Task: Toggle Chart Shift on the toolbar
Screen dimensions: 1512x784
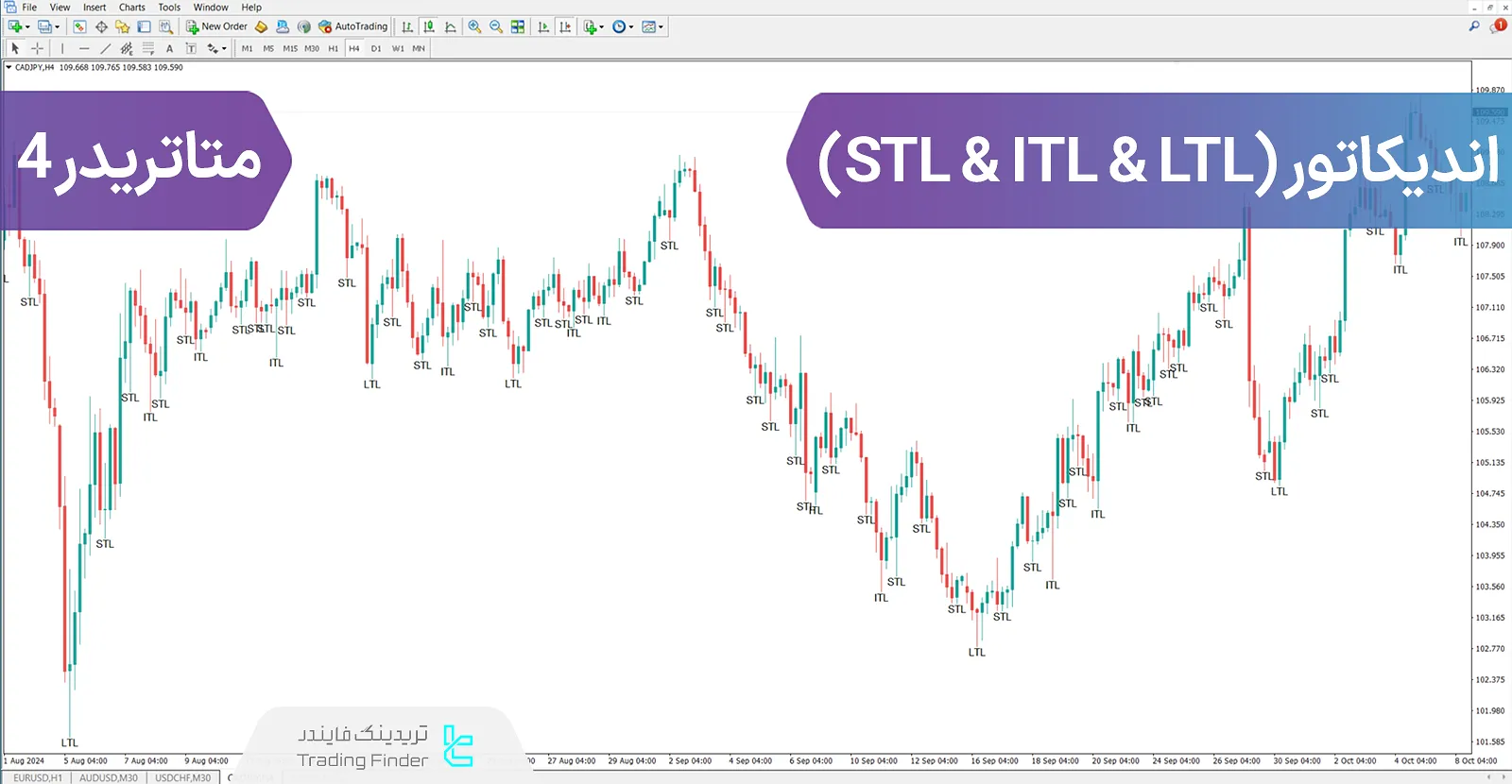Action: coord(565,26)
